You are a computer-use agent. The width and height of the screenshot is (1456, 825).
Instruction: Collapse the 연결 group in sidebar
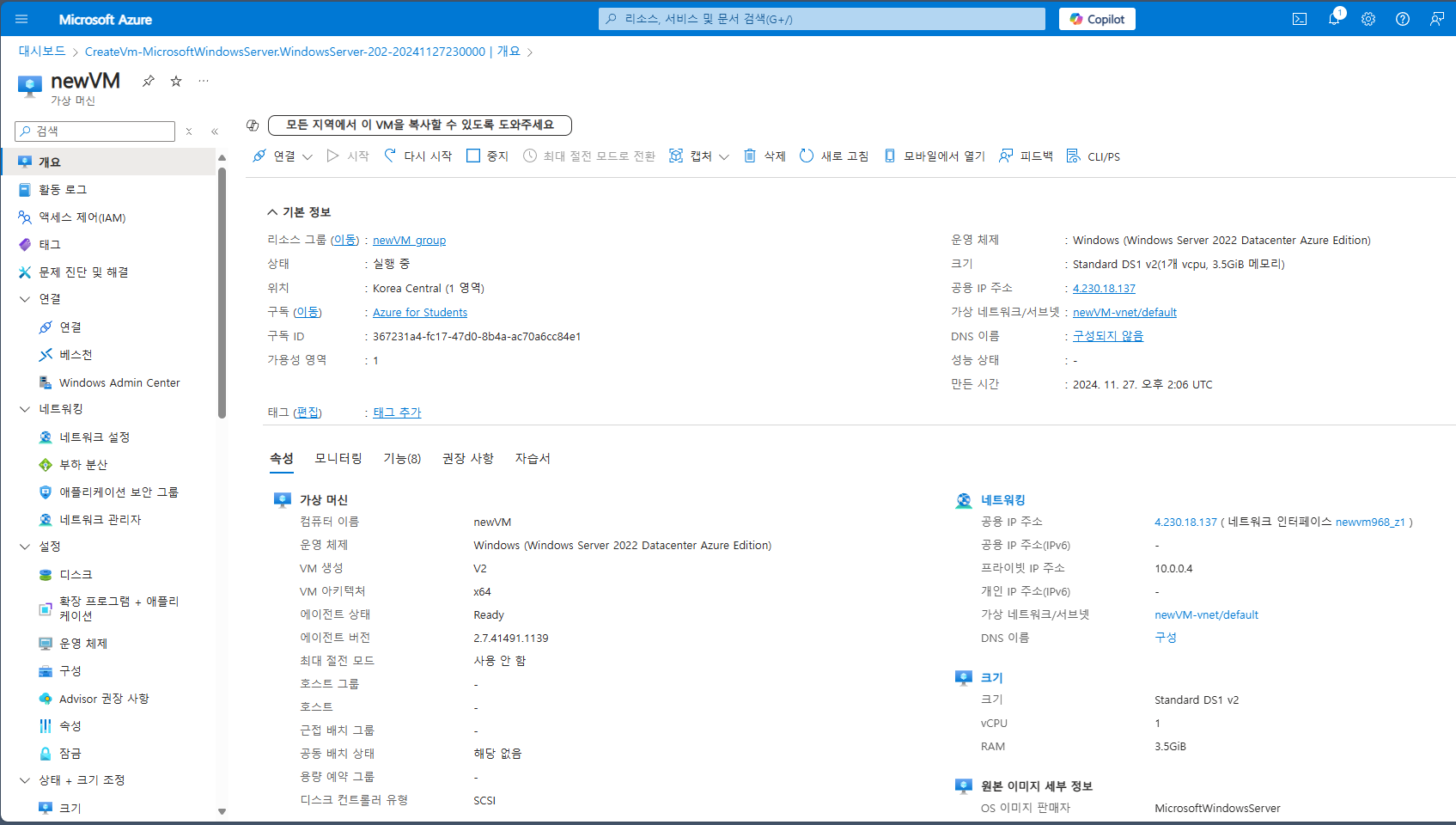[x=25, y=299]
